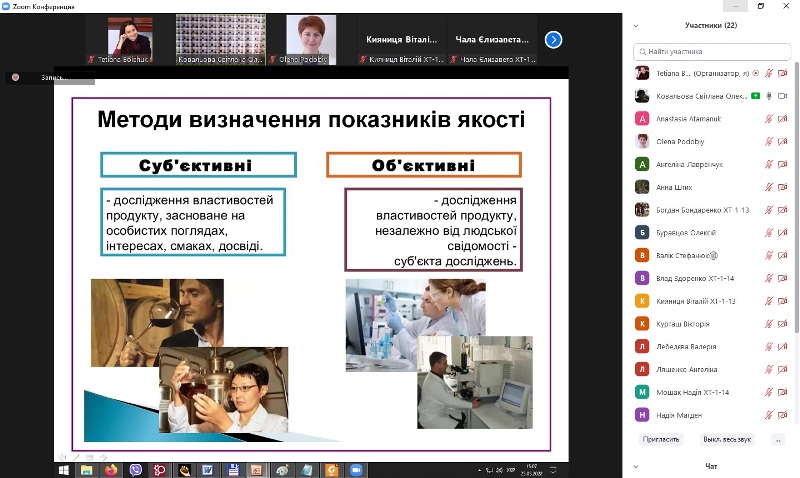Open File Explorer from the taskbar
Screen dimensions: 800x478
(x=87, y=470)
